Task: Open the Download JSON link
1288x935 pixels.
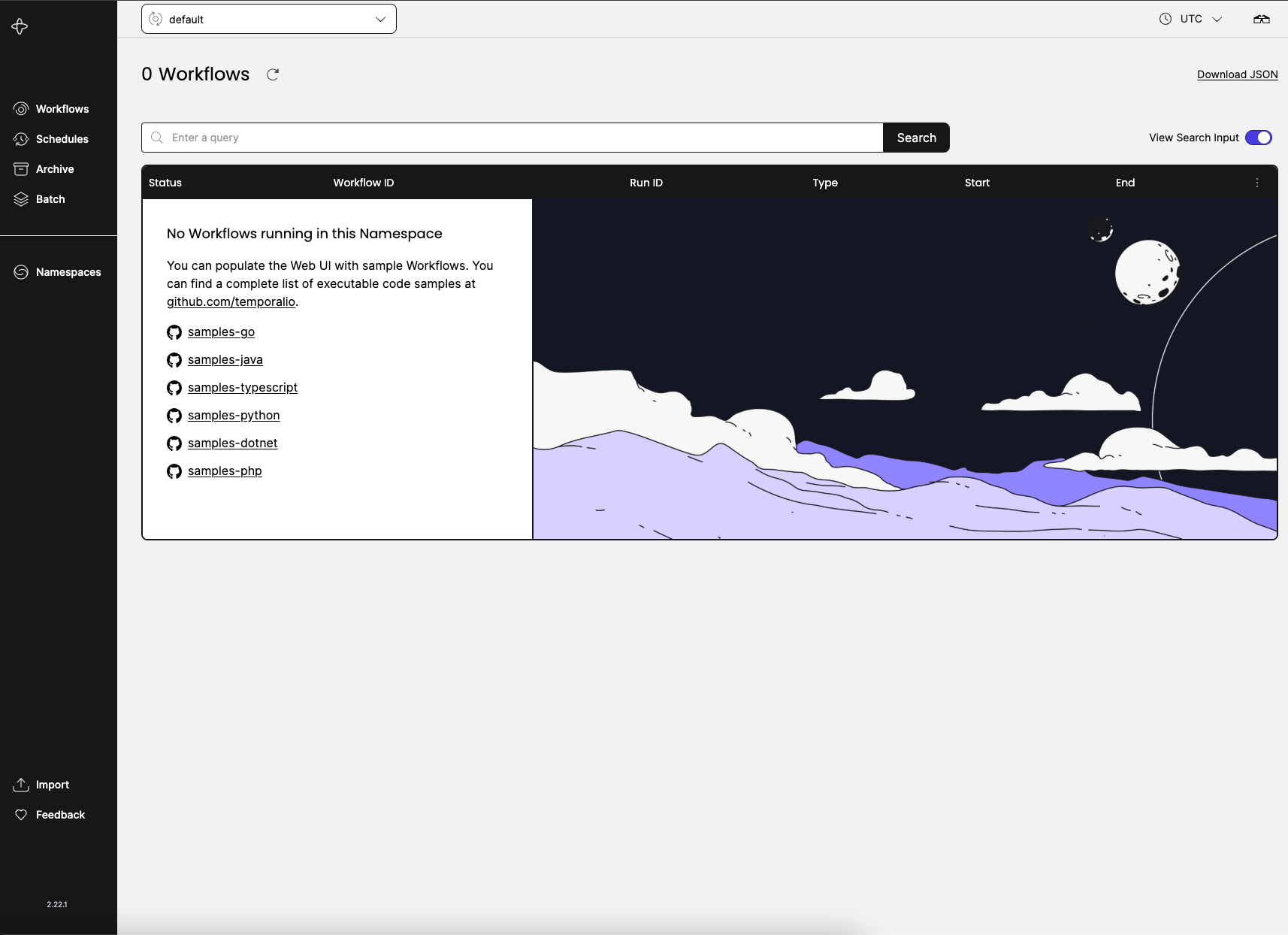Action: click(x=1236, y=74)
